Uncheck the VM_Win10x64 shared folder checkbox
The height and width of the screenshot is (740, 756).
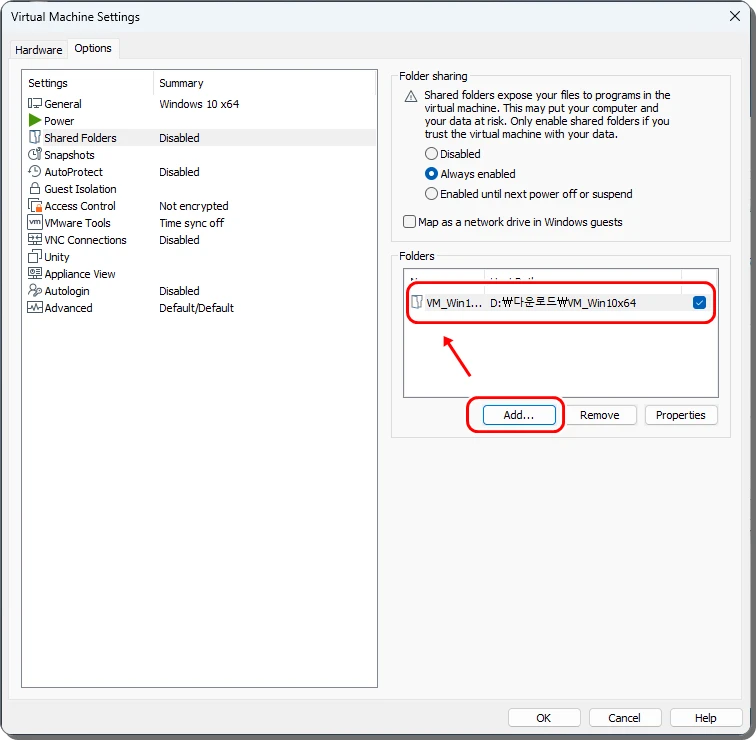pos(699,302)
